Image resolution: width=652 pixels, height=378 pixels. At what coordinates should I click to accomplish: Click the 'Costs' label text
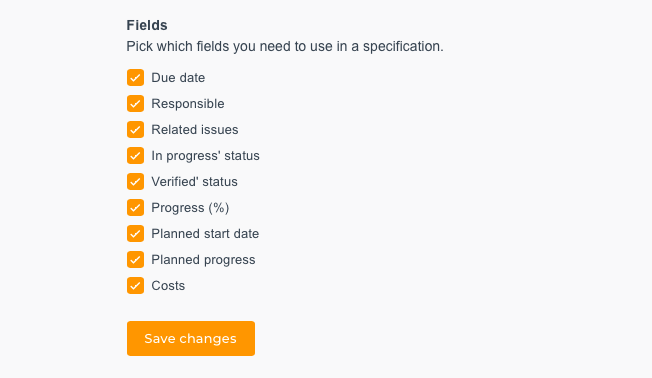168,286
